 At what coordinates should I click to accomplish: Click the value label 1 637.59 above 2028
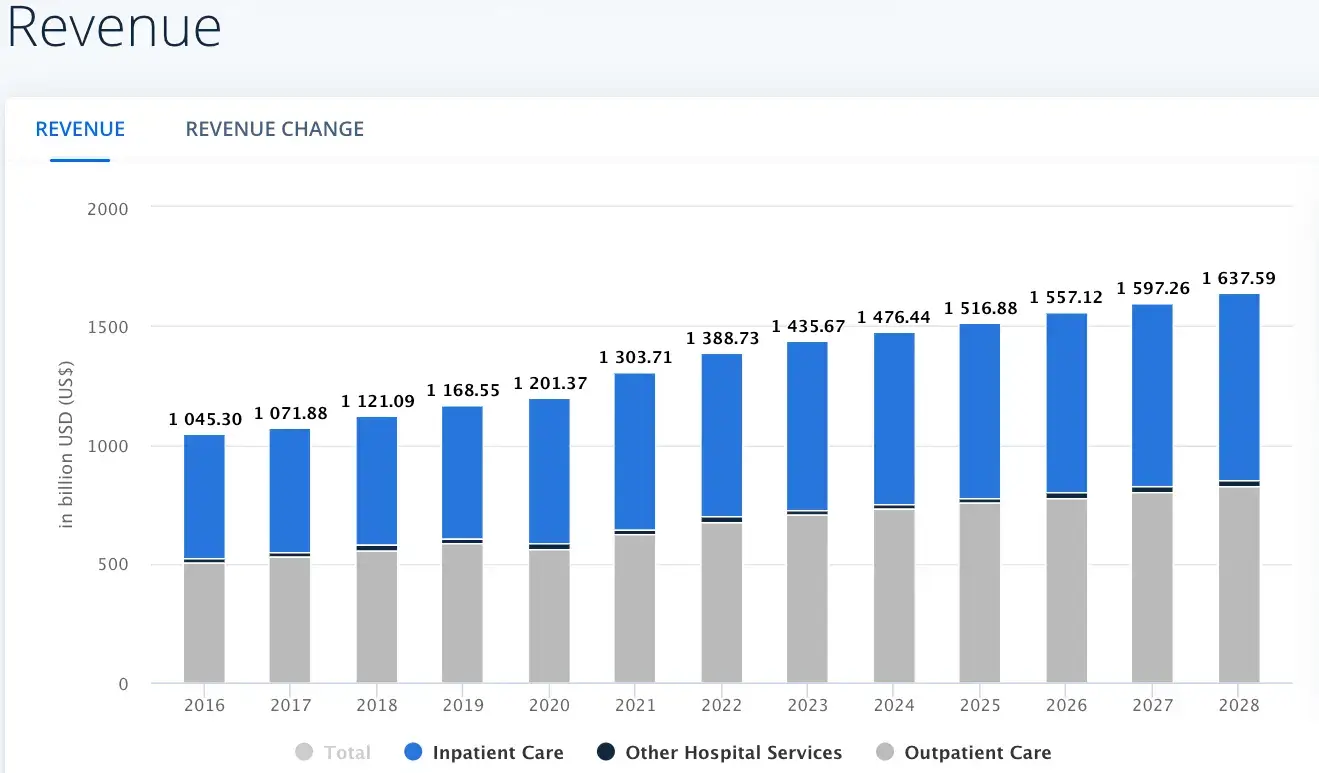(1238, 278)
